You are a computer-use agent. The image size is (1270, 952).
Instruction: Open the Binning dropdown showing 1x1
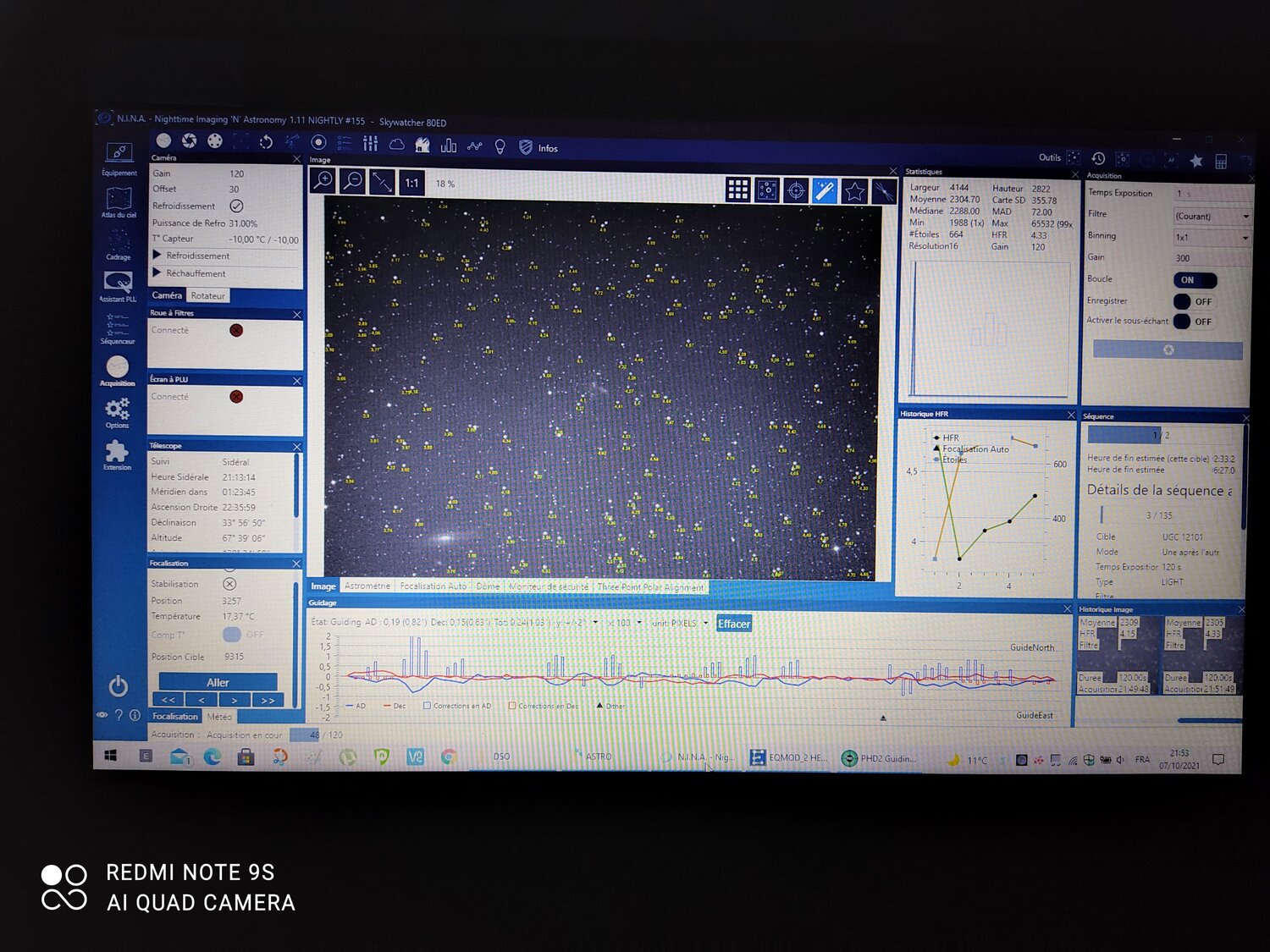click(1212, 238)
